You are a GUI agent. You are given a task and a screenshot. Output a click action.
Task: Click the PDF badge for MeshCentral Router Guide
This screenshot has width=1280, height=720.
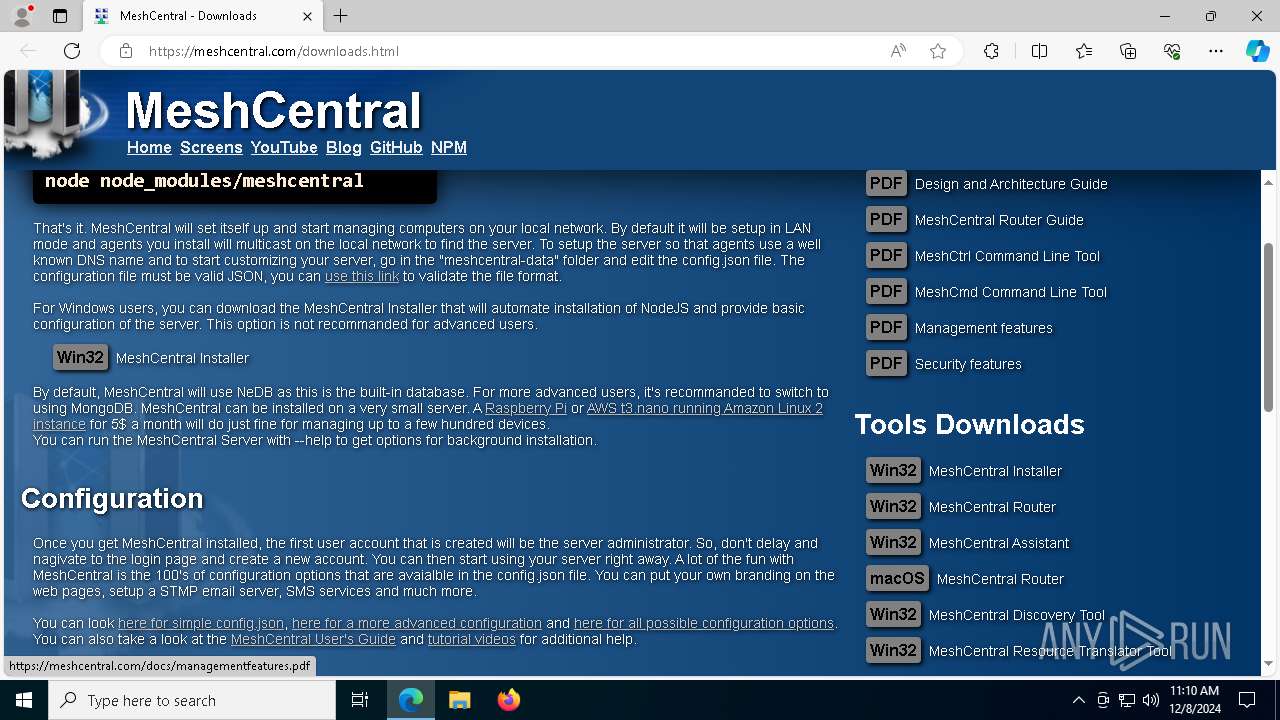pyautogui.click(x=886, y=219)
